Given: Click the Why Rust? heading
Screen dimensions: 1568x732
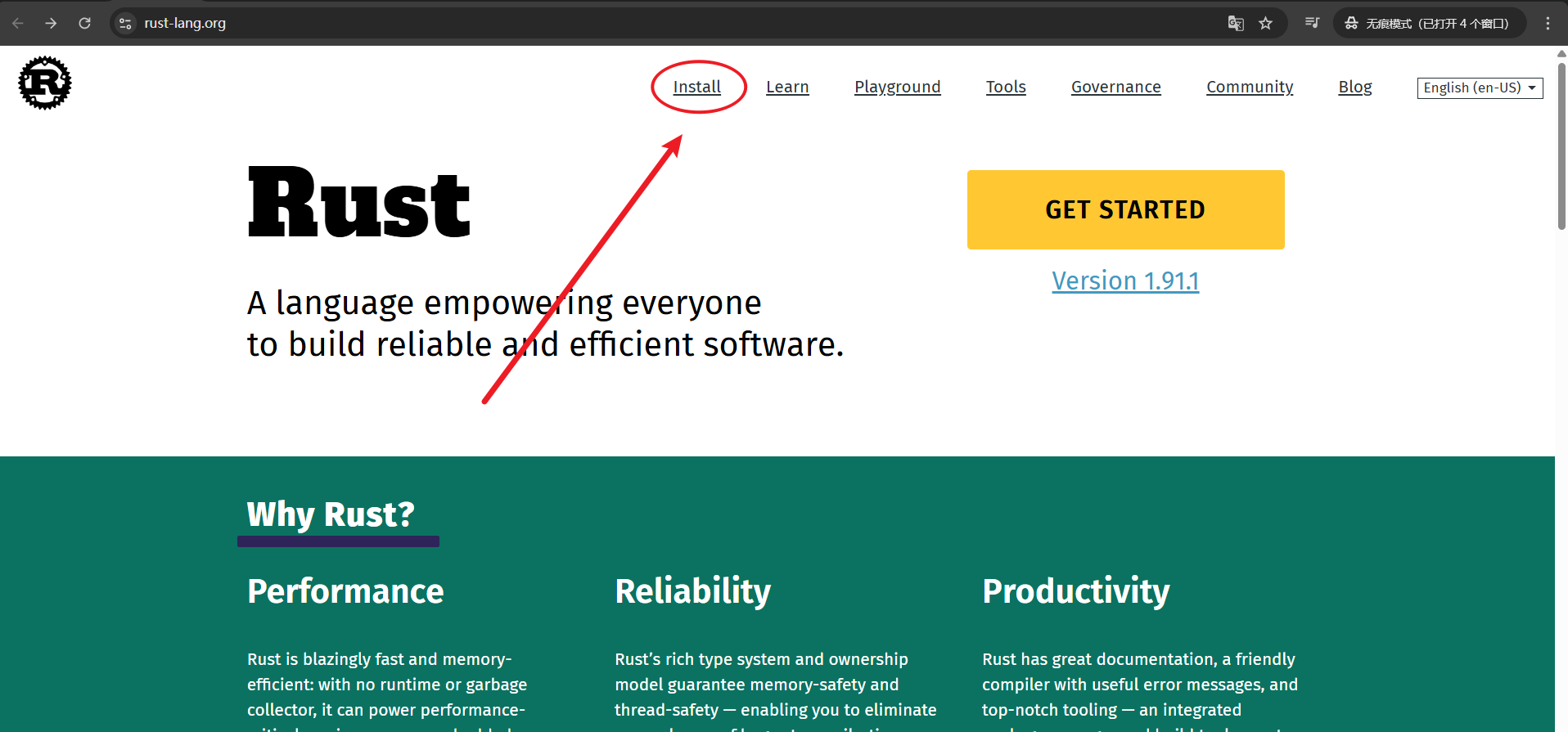Looking at the screenshot, I should tap(331, 514).
